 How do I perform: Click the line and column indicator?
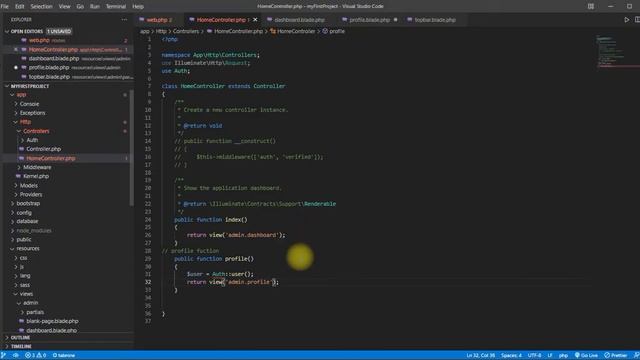tap(480, 355)
